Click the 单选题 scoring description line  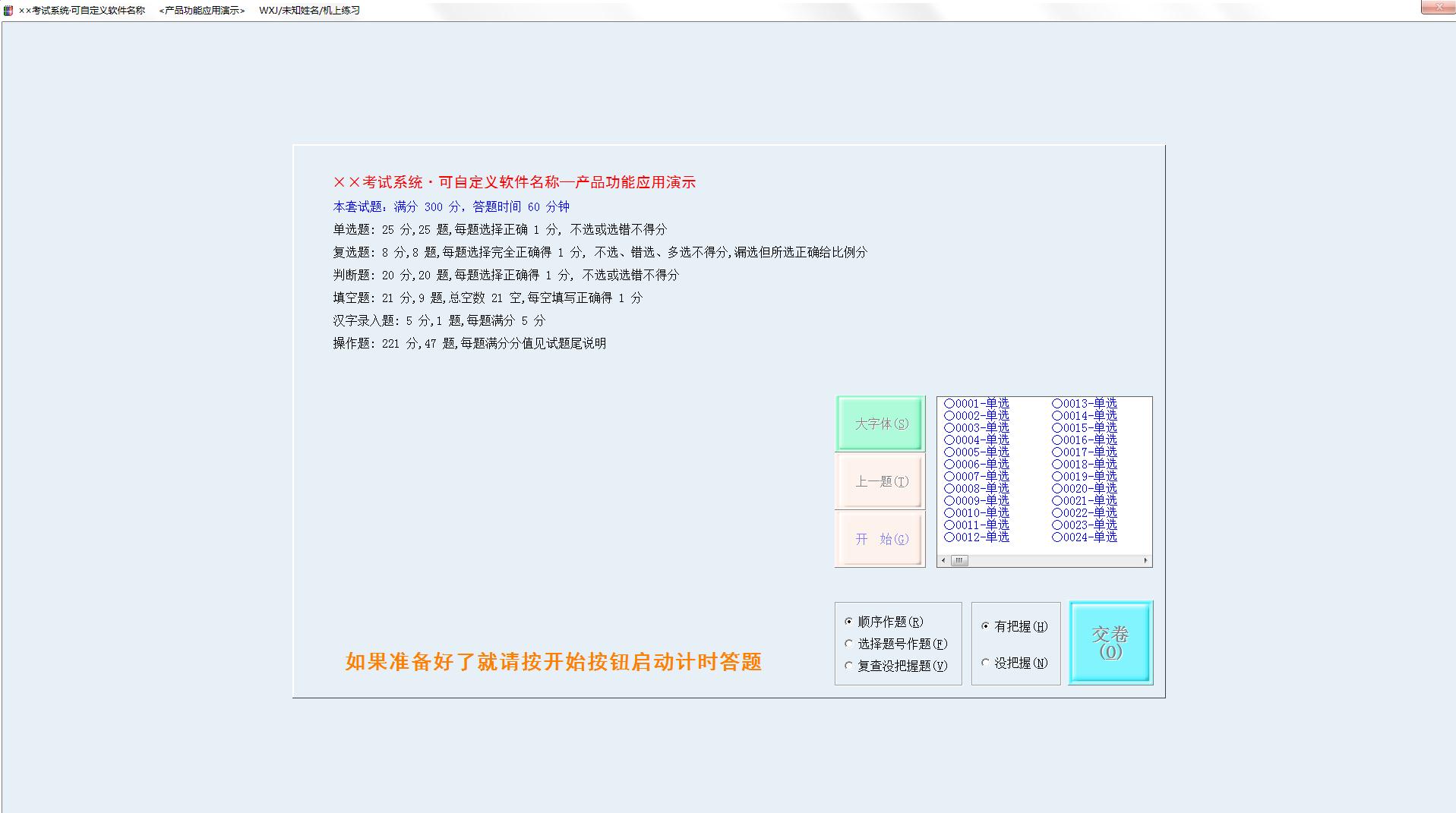(x=500, y=229)
